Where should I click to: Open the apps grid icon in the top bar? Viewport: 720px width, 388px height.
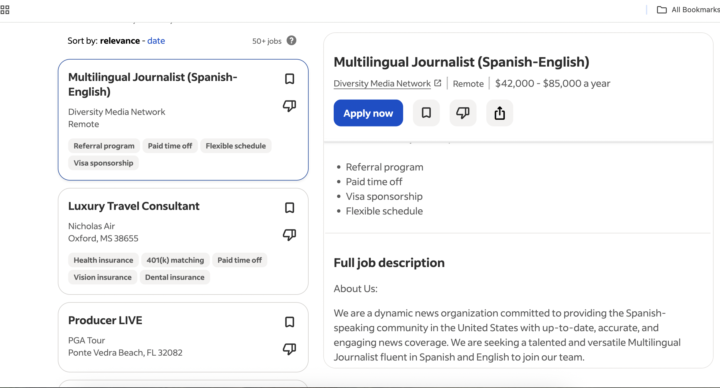(x=5, y=10)
